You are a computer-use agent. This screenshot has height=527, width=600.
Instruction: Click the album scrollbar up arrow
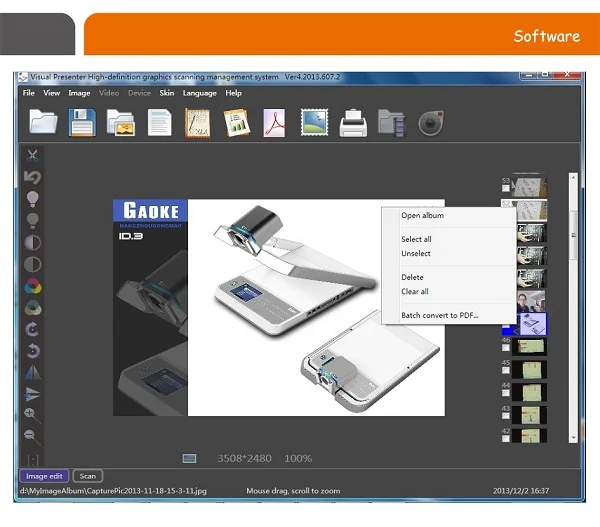point(573,177)
